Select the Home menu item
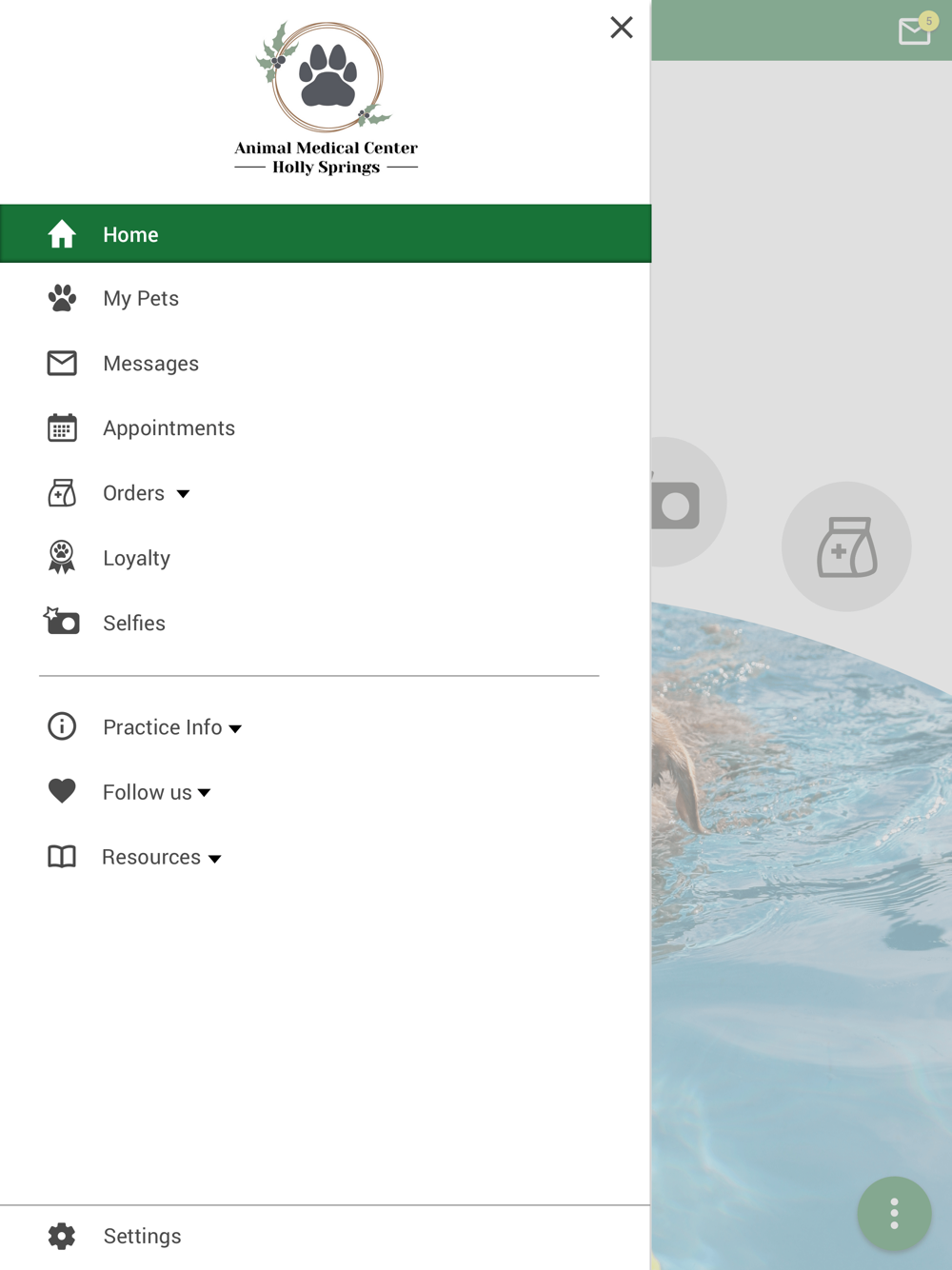 (x=326, y=233)
